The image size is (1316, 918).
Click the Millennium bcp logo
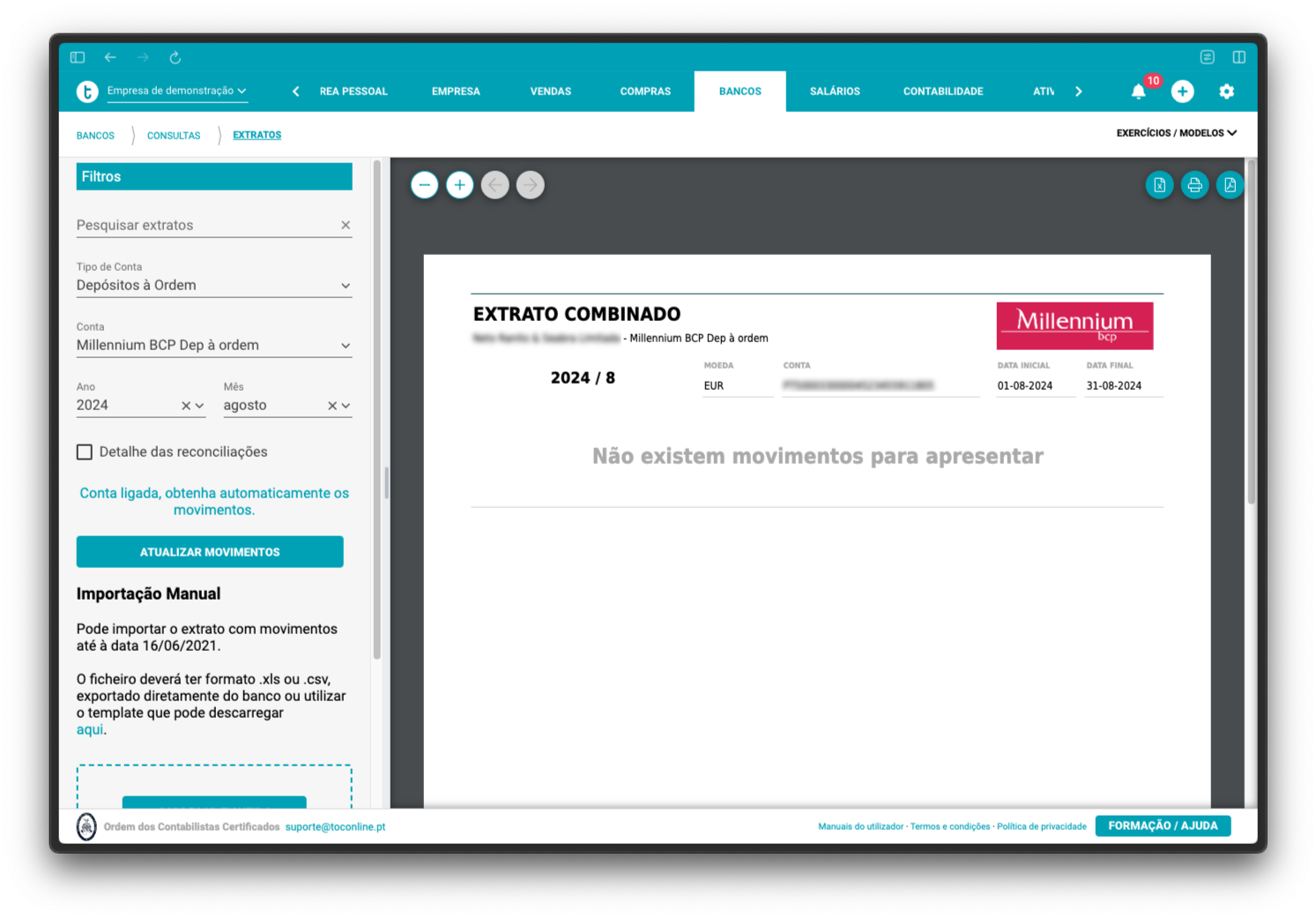tap(1074, 326)
